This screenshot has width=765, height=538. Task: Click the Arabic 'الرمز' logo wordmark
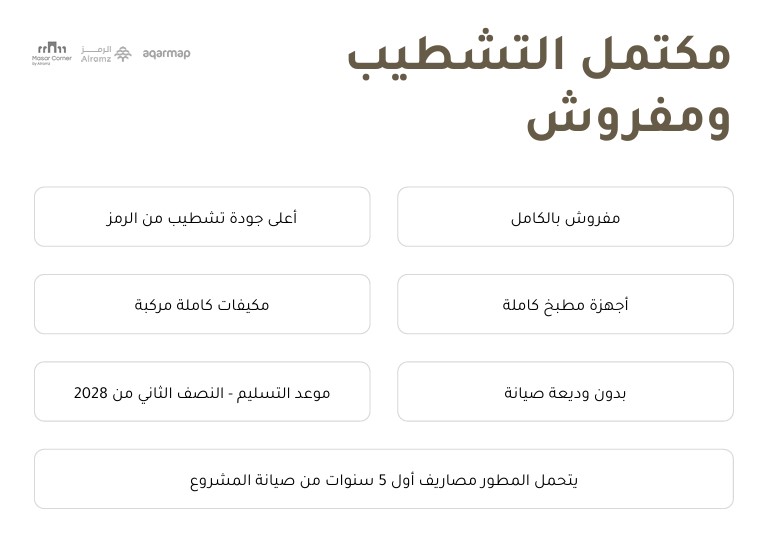point(94,48)
